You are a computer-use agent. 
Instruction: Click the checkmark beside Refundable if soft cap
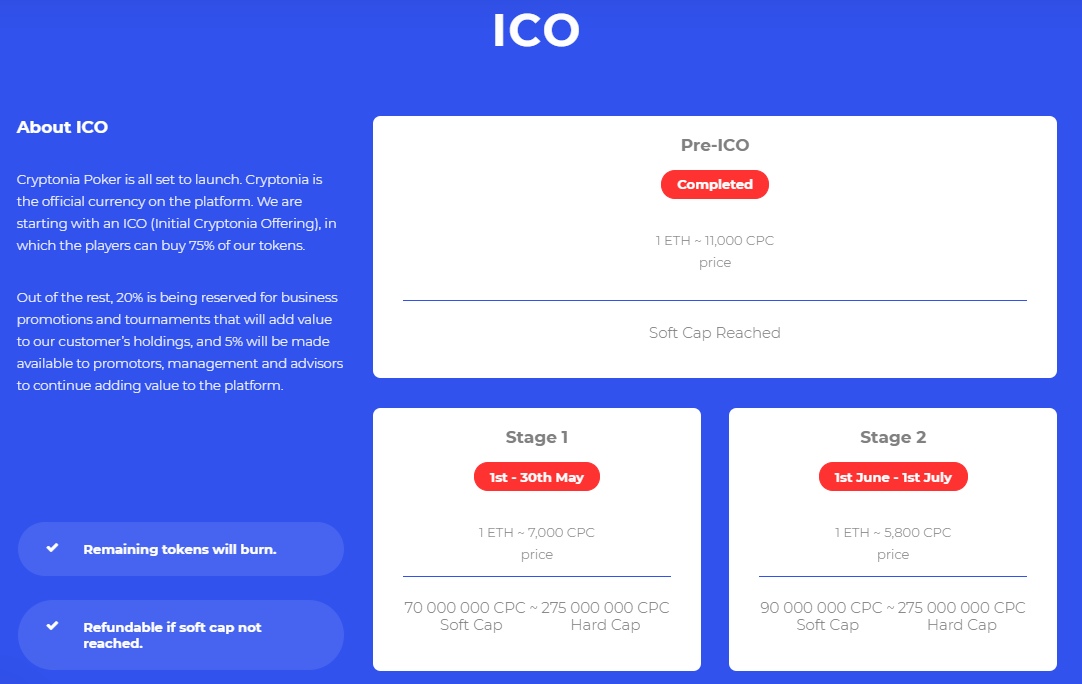tap(53, 626)
